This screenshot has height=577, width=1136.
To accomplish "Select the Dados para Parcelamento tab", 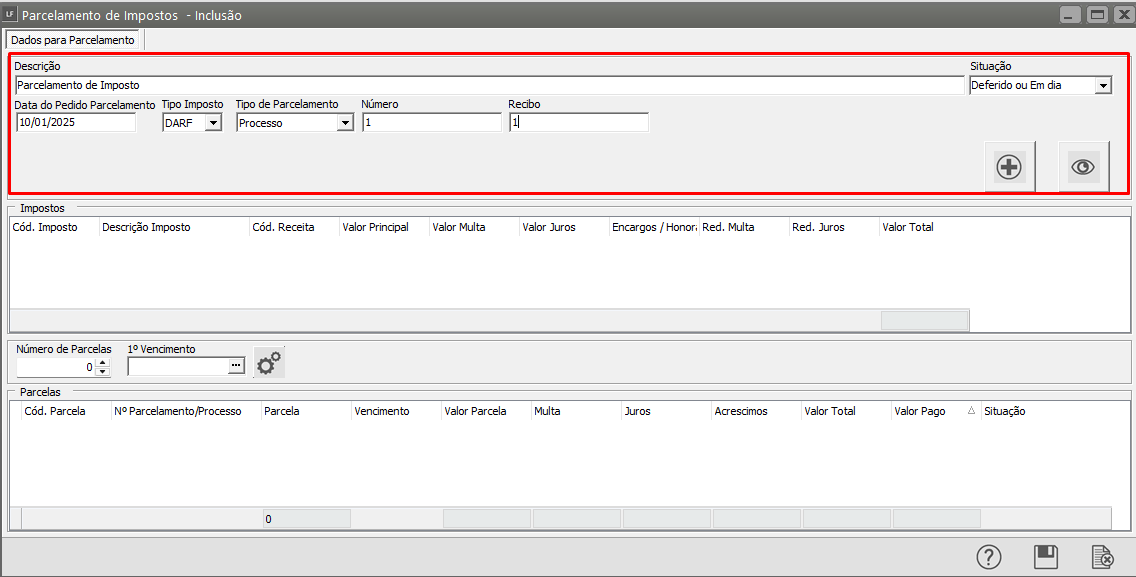I will [73, 40].
